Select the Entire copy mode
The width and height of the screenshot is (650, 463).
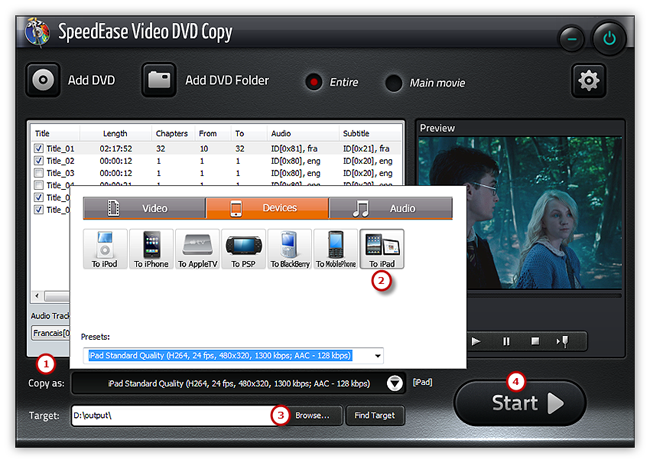pos(314,82)
